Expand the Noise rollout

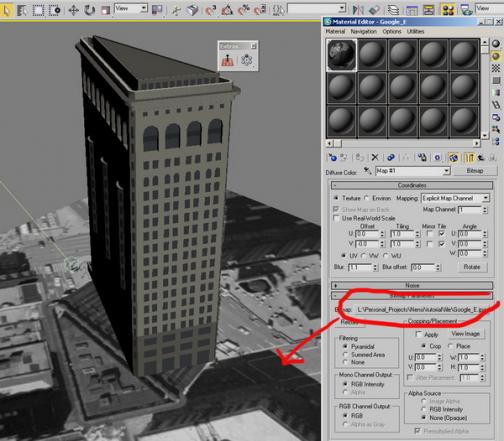pyautogui.click(x=412, y=285)
